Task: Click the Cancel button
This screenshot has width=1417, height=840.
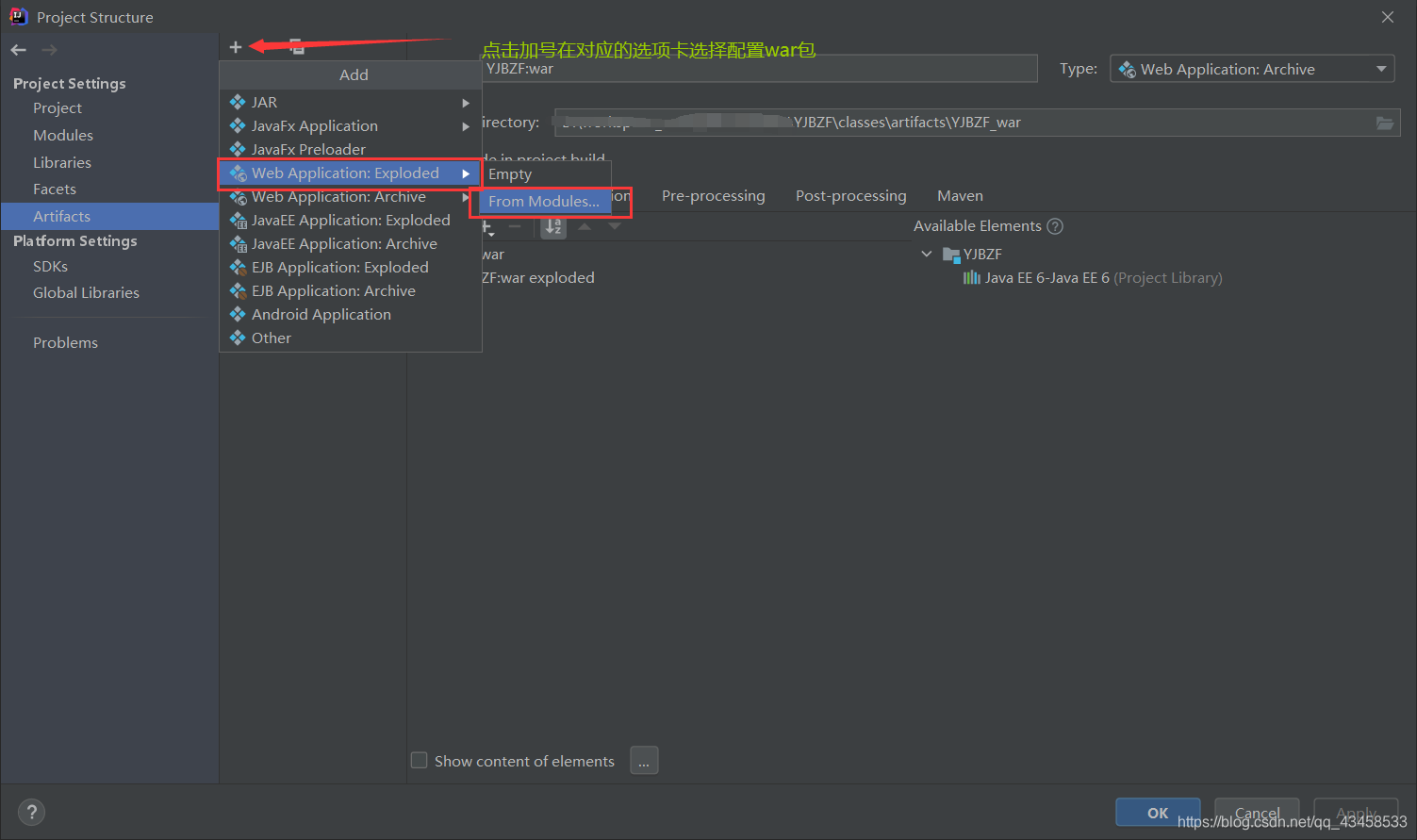Action: click(x=1257, y=813)
